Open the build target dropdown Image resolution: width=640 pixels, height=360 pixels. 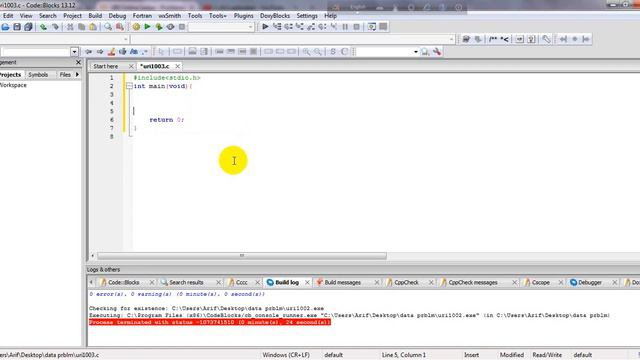coord(250,27)
